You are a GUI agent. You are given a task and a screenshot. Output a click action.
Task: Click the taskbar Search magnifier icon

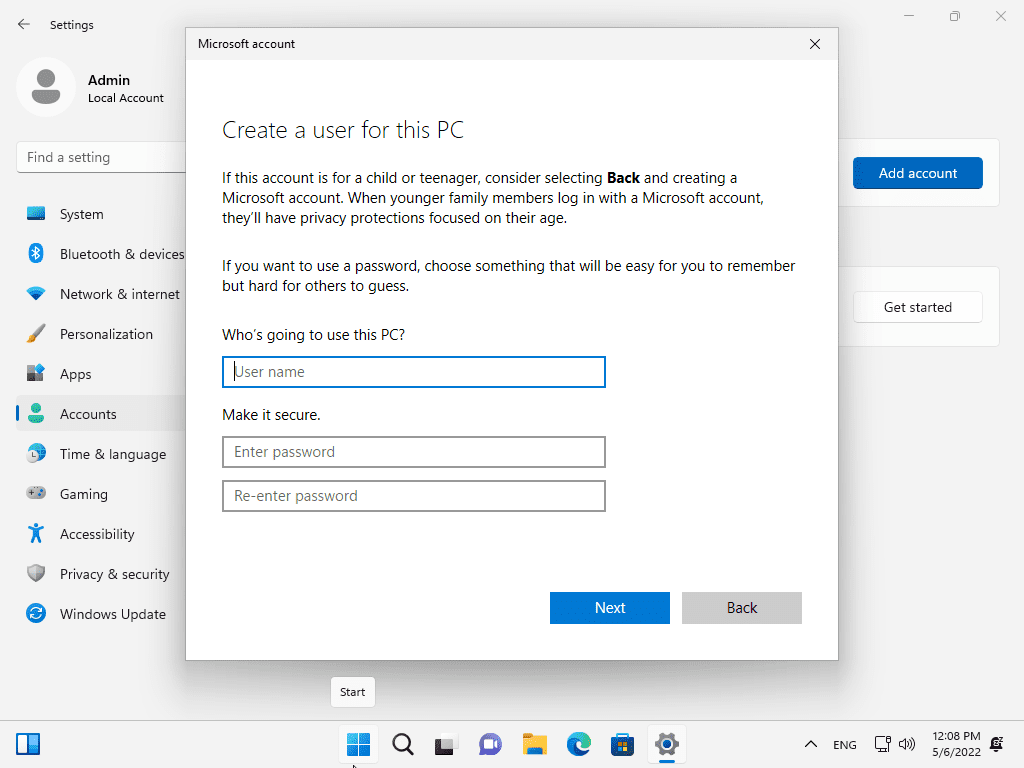coord(403,744)
